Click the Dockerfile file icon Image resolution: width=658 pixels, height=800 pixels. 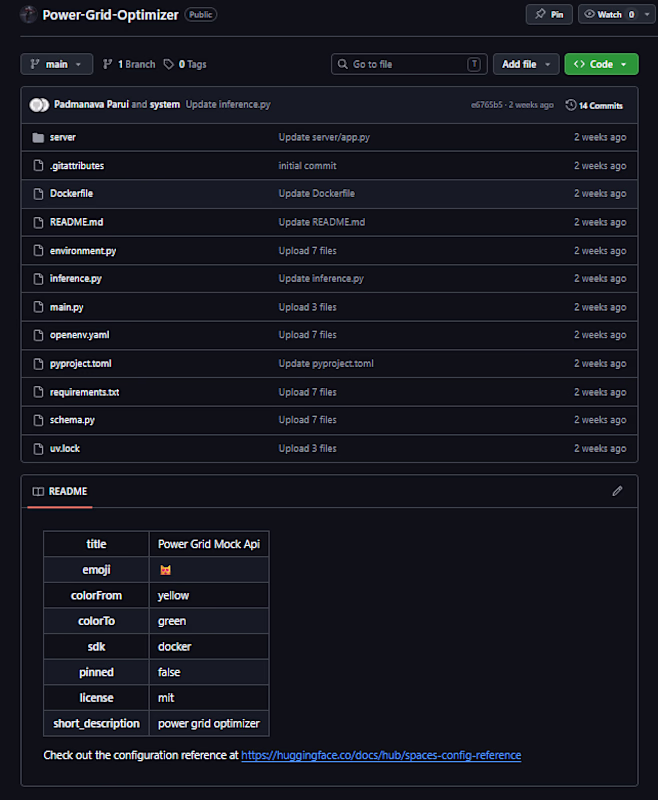pyautogui.click(x=38, y=193)
